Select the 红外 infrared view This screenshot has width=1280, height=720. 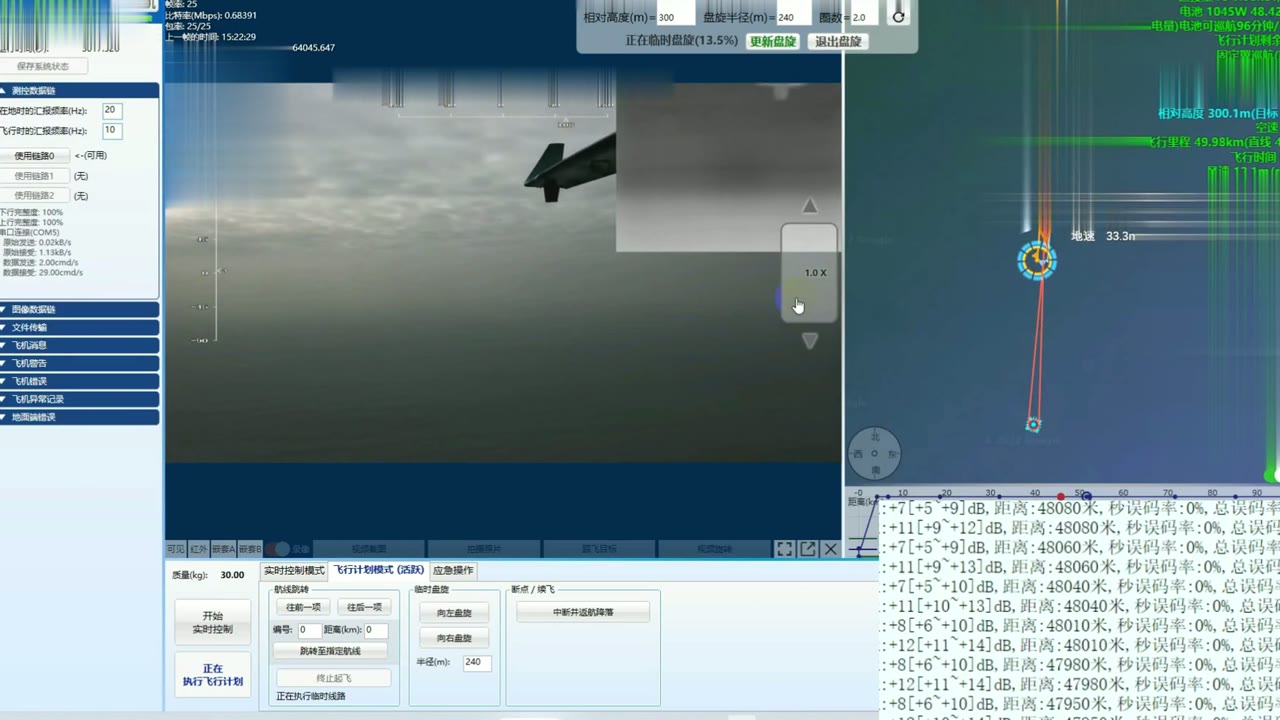199,549
